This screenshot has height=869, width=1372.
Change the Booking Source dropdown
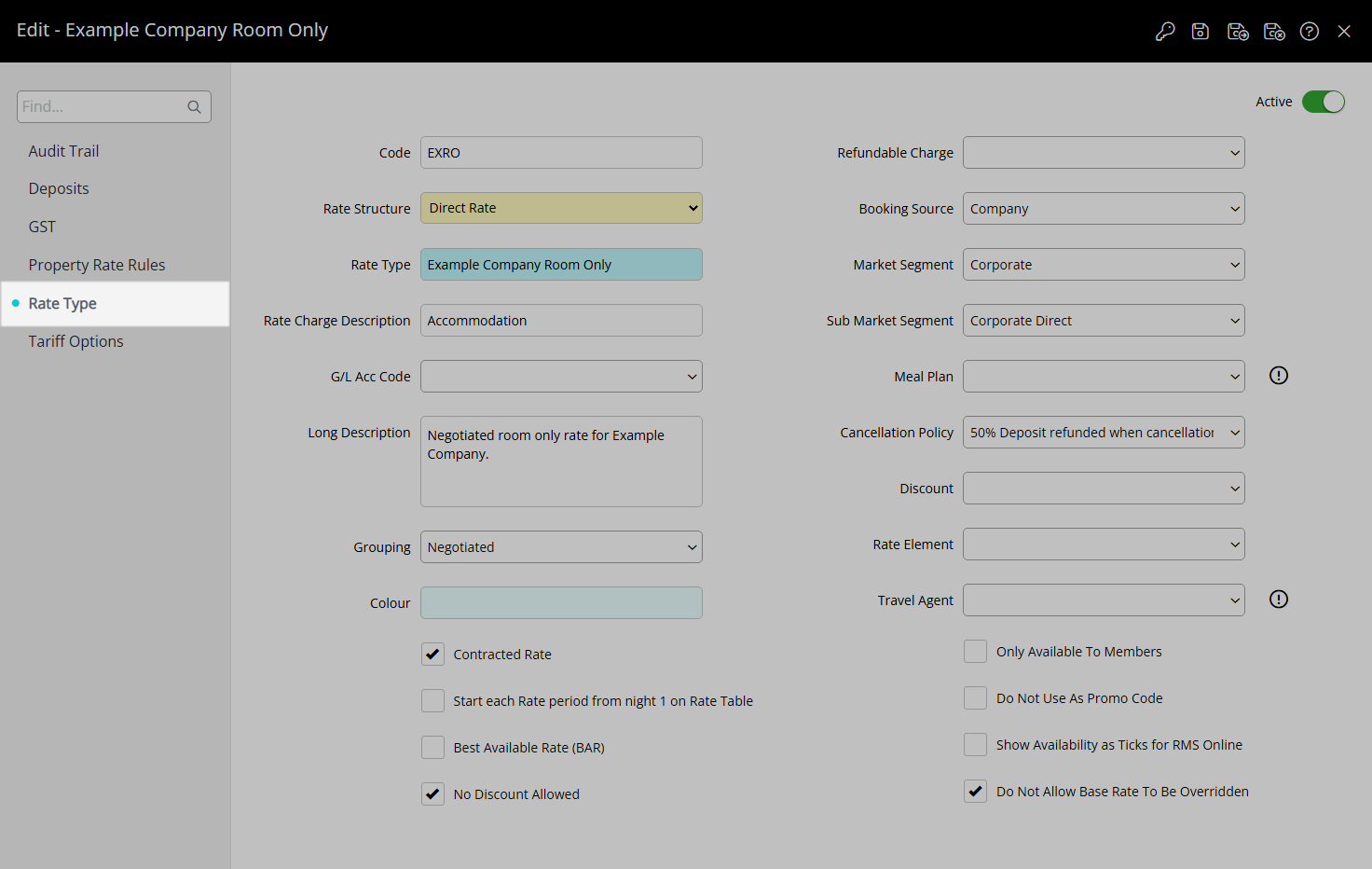(1104, 208)
